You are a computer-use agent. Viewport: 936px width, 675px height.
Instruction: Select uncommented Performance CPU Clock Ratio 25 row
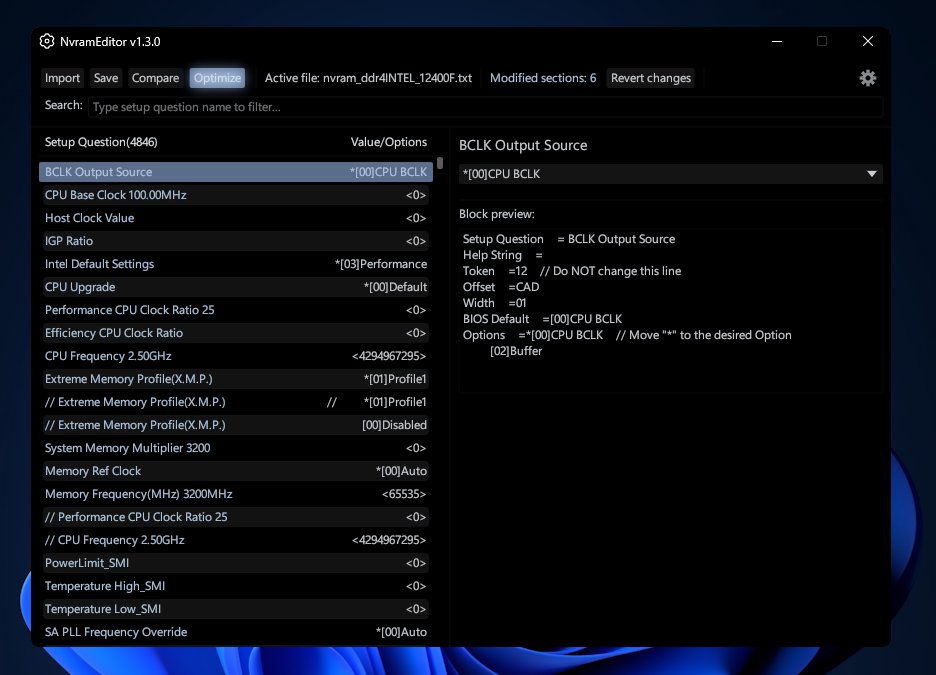coord(236,310)
